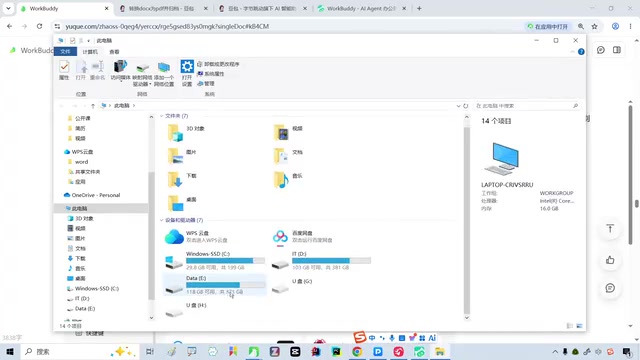
Task: Click the Up arrow in Explorer navigation
Action: pyautogui.click(x=93, y=106)
